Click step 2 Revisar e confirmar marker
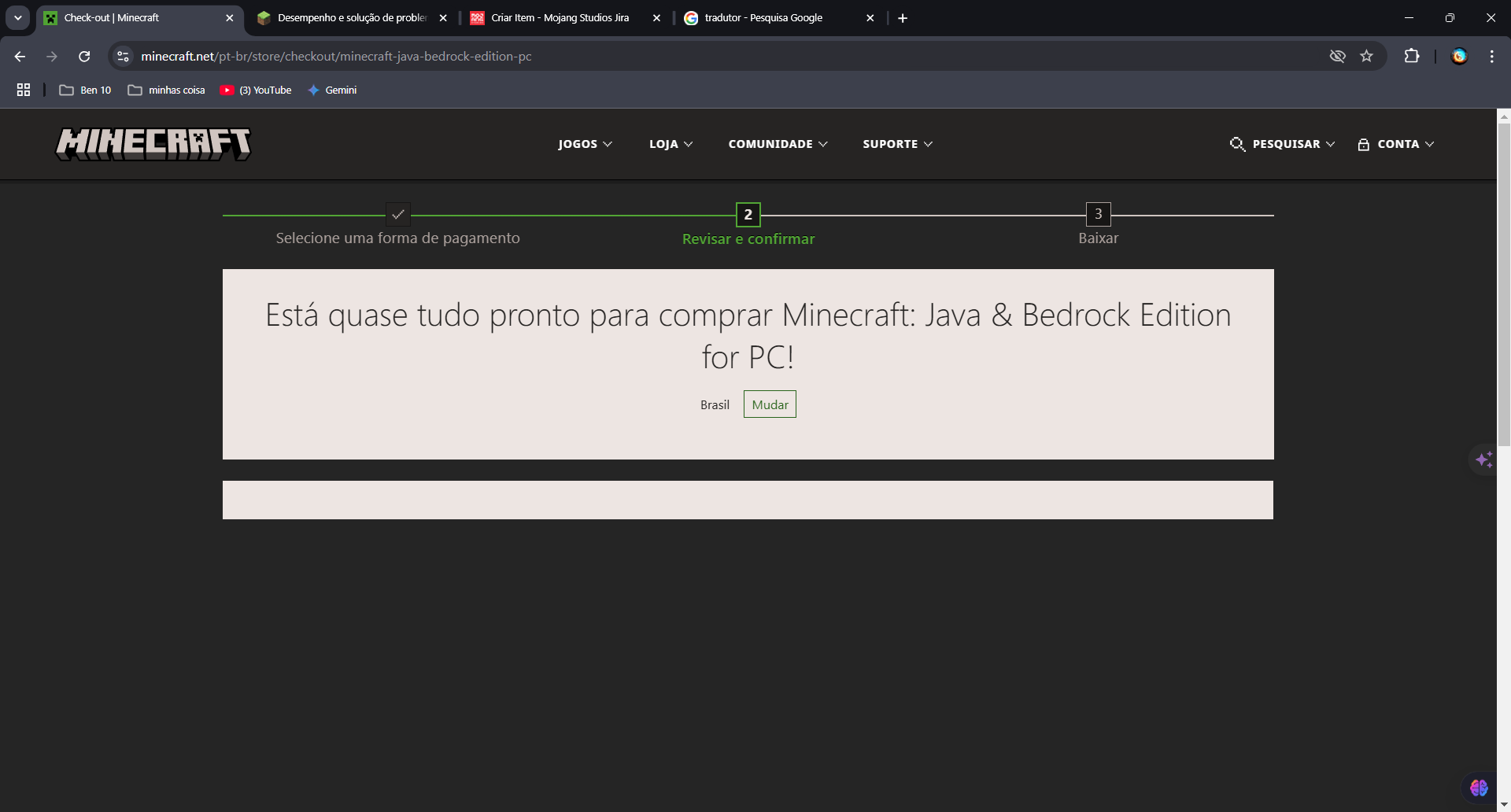This screenshot has width=1511, height=812. click(x=748, y=214)
